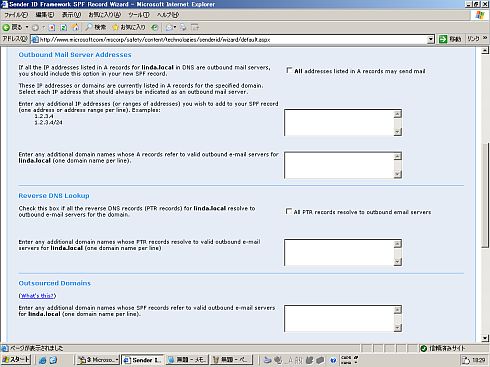The height and width of the screenshot is (367, 490).
Task: Open the 3 Microsoft taskbar group
Action: (x=98, y=360)
